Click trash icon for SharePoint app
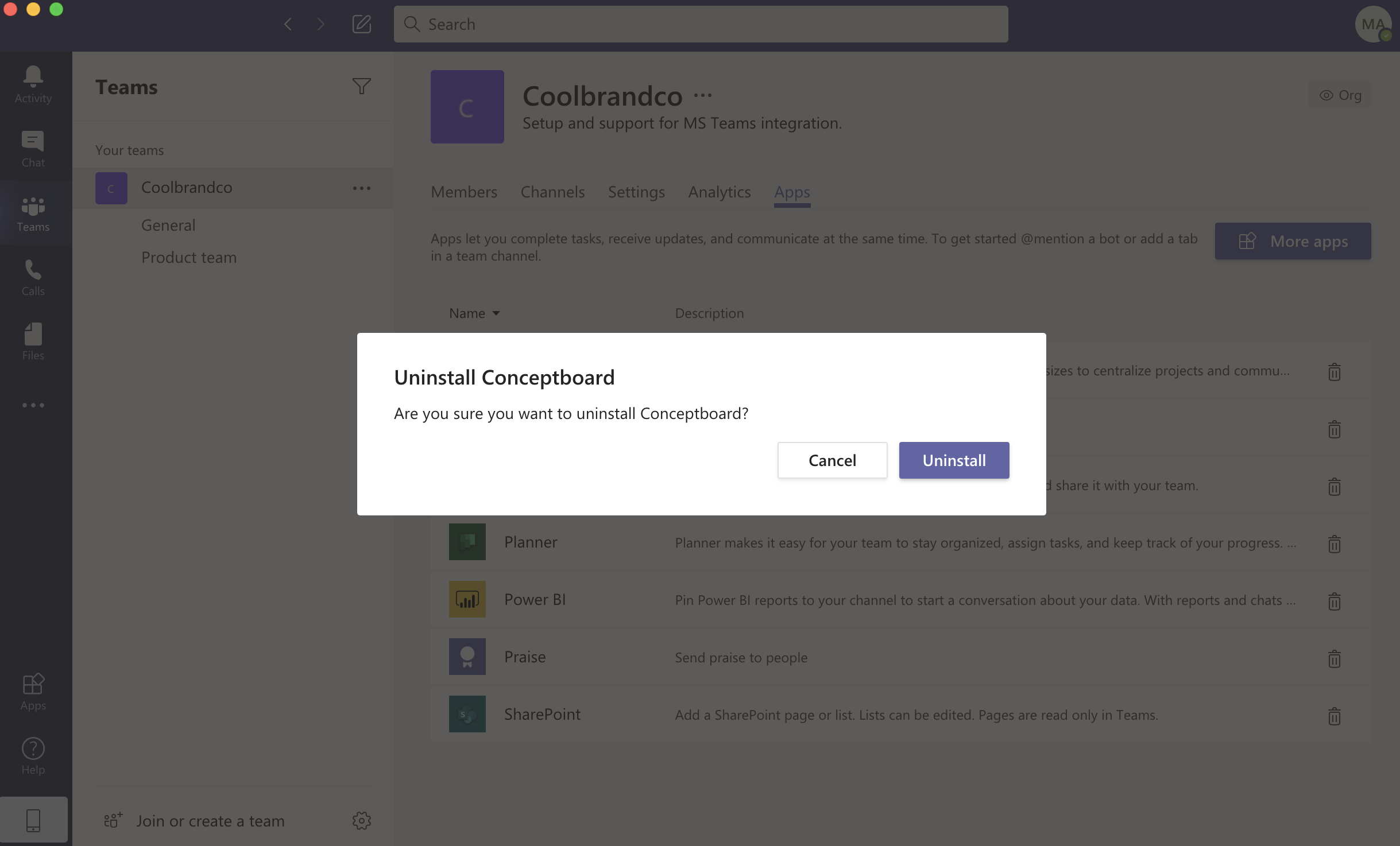 pos(1334,716)
